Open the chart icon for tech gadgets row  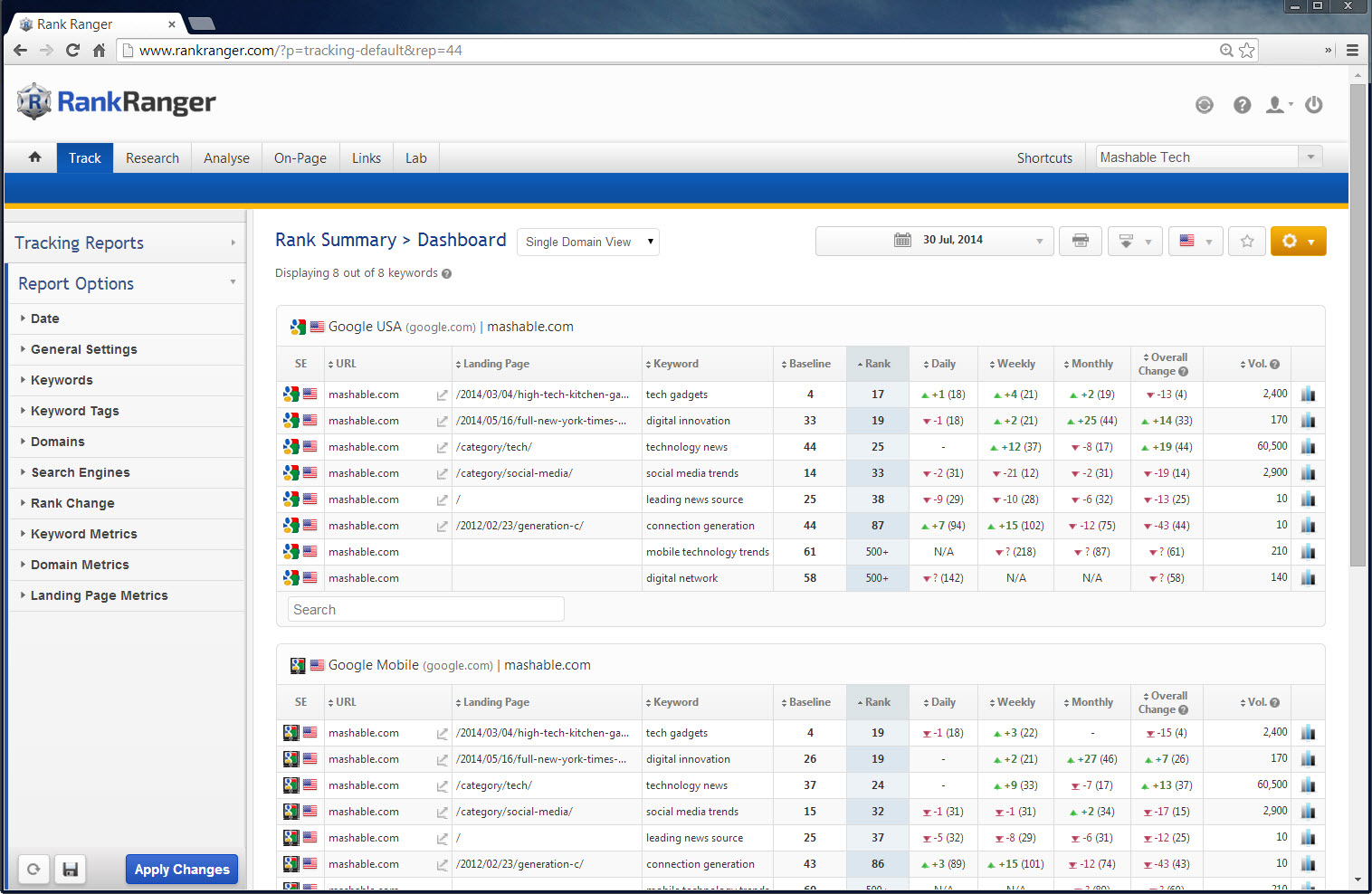1308,395
